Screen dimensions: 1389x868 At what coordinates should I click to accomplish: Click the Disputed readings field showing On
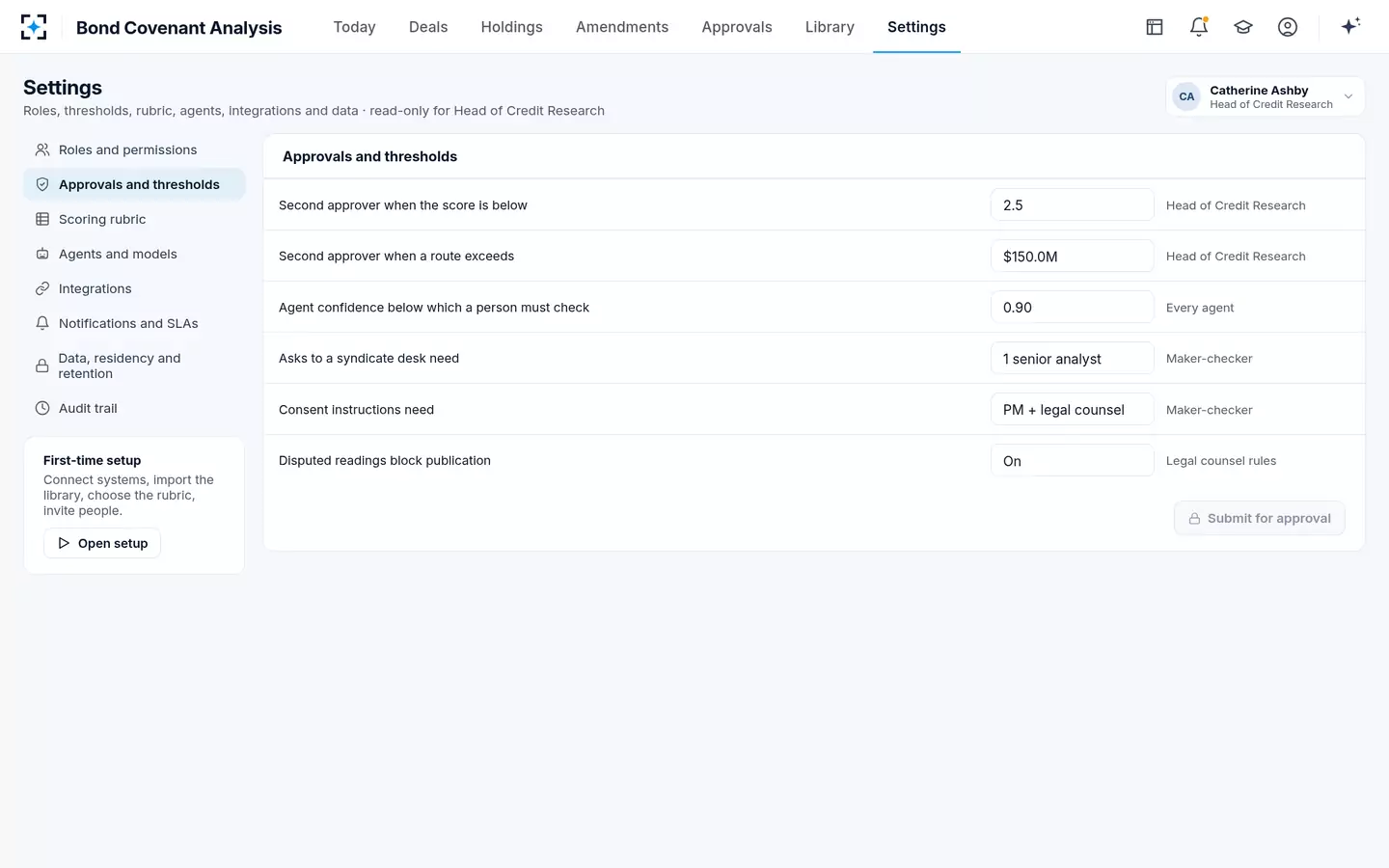click(x=1072, y=460)
